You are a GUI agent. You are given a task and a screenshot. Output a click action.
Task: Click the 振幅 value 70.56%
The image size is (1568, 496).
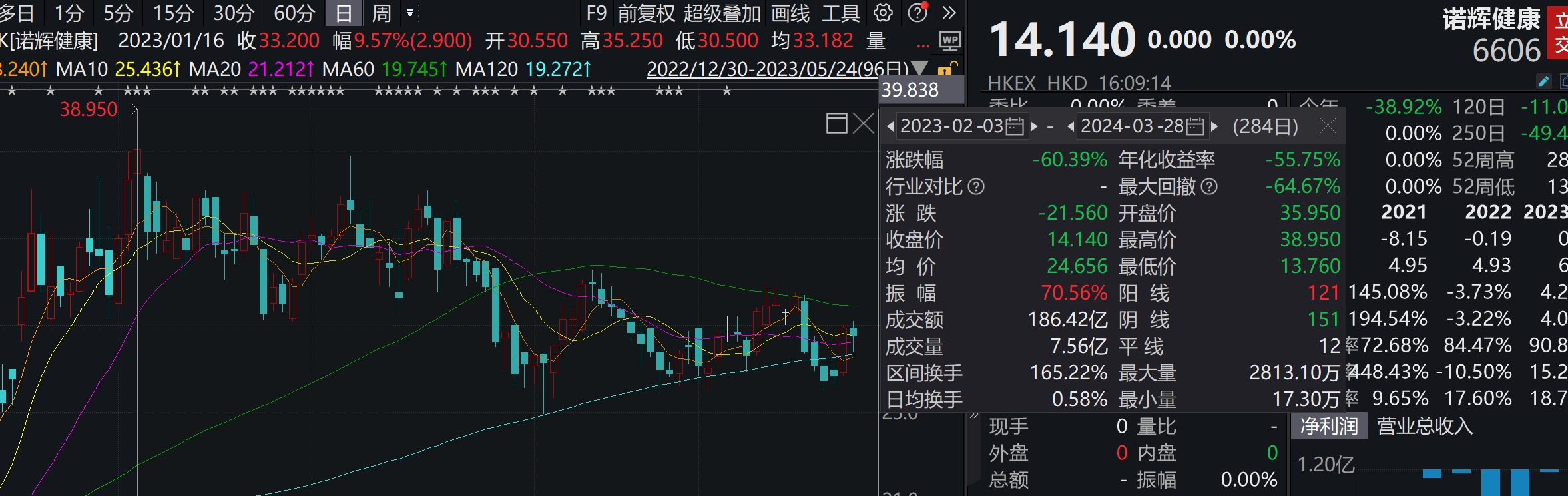coord(1075,293)
